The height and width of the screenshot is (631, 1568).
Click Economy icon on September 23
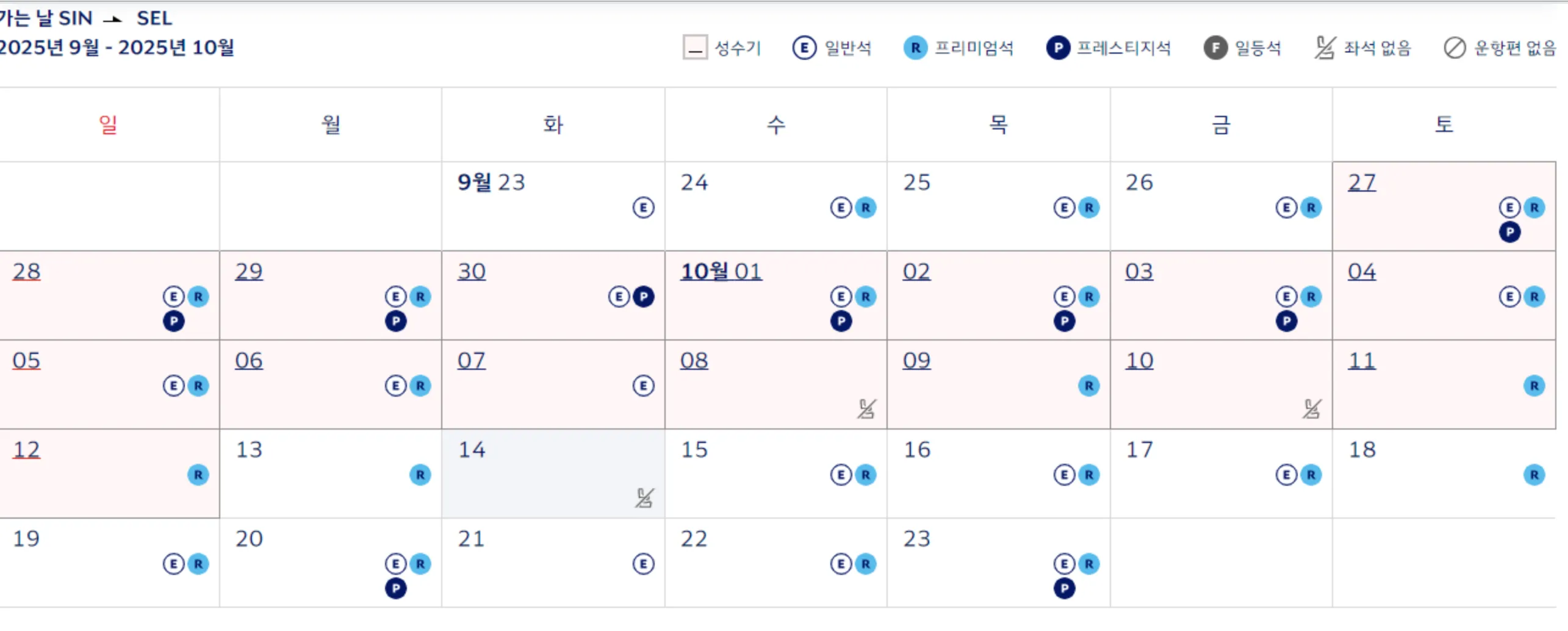pos(643,208)
